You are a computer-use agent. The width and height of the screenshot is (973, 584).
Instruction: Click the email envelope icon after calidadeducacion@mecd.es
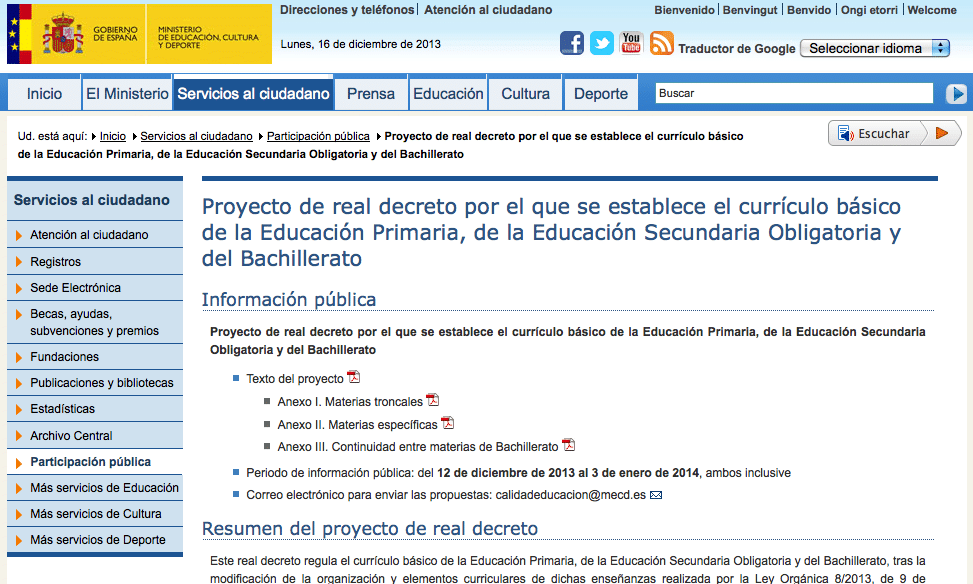click(x=656, y=495)
